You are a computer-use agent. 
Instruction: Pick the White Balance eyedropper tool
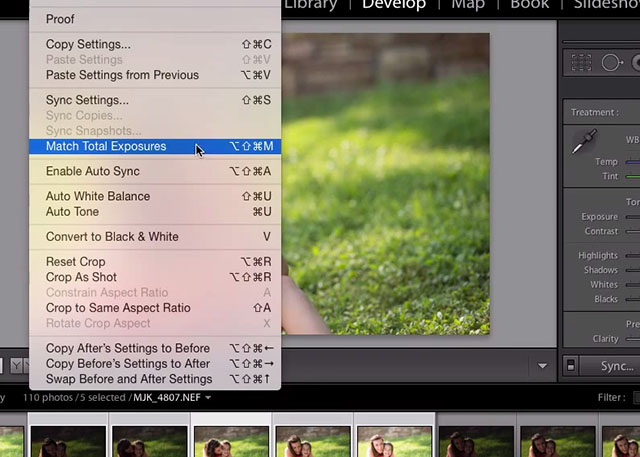click(584, 141)
